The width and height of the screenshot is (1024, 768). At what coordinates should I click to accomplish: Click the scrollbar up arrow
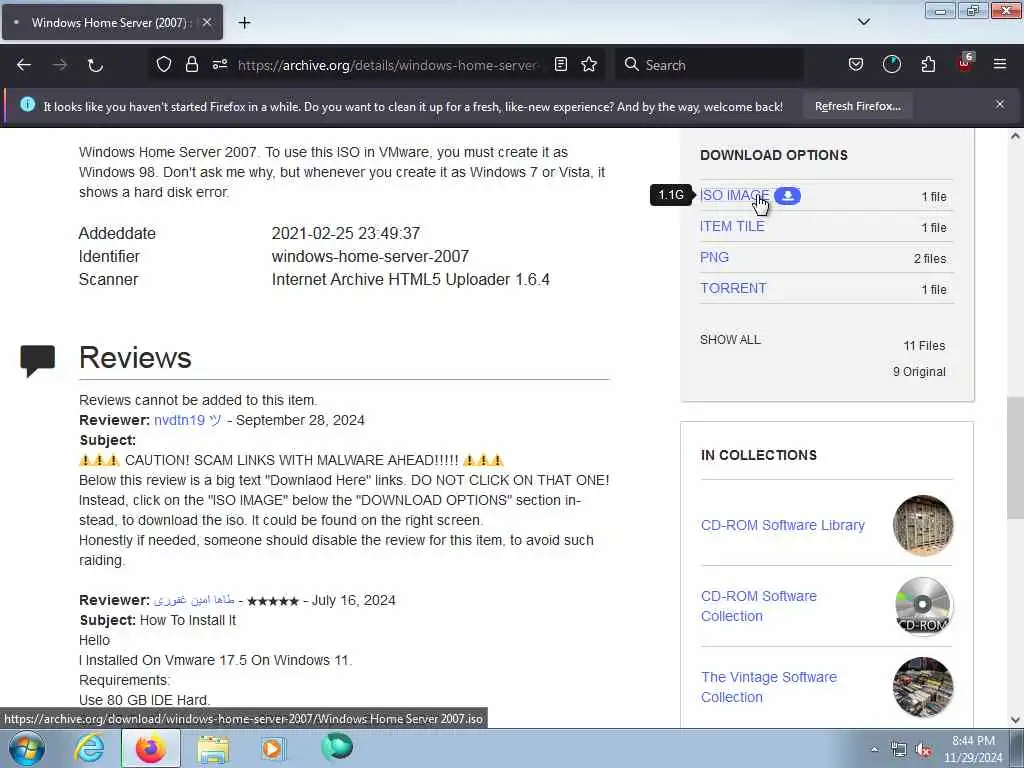(x=1015, y=136)
